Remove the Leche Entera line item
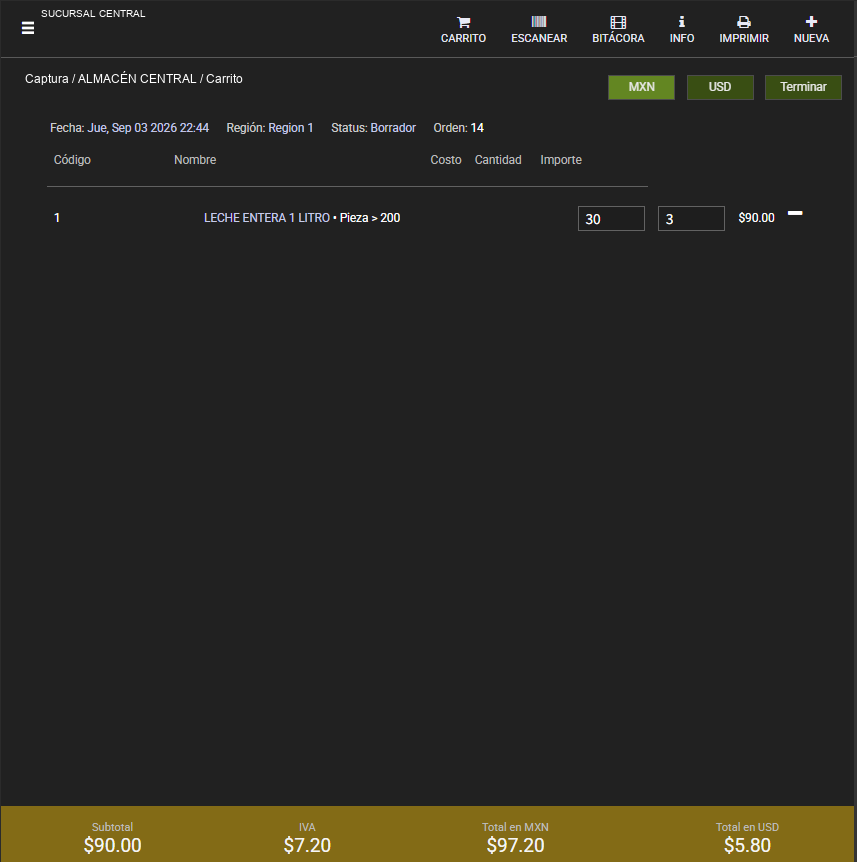Screen dimensions: 857x862 coord(795,213)
